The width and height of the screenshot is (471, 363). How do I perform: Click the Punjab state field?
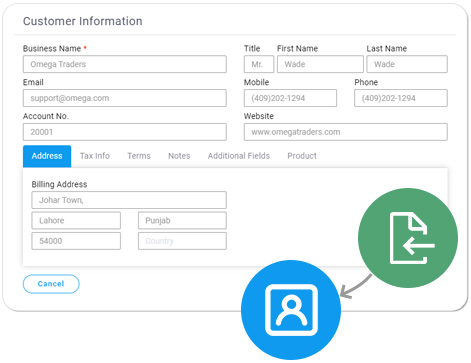point(182,220)
